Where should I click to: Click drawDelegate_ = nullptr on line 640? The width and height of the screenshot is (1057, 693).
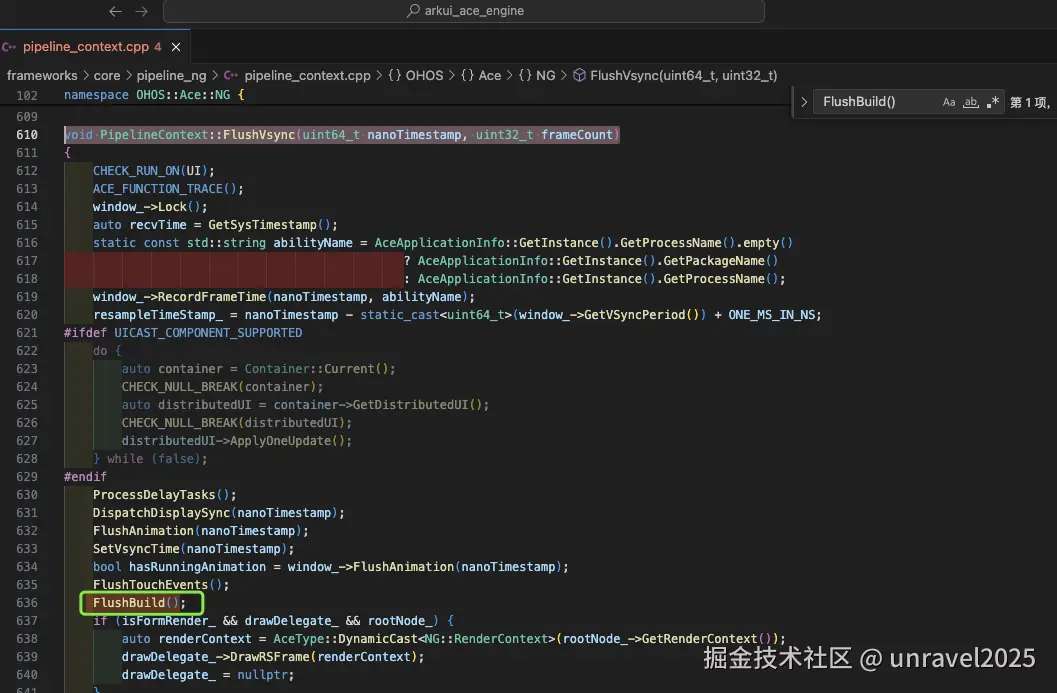pyautogui.click(x=208, y=675)
